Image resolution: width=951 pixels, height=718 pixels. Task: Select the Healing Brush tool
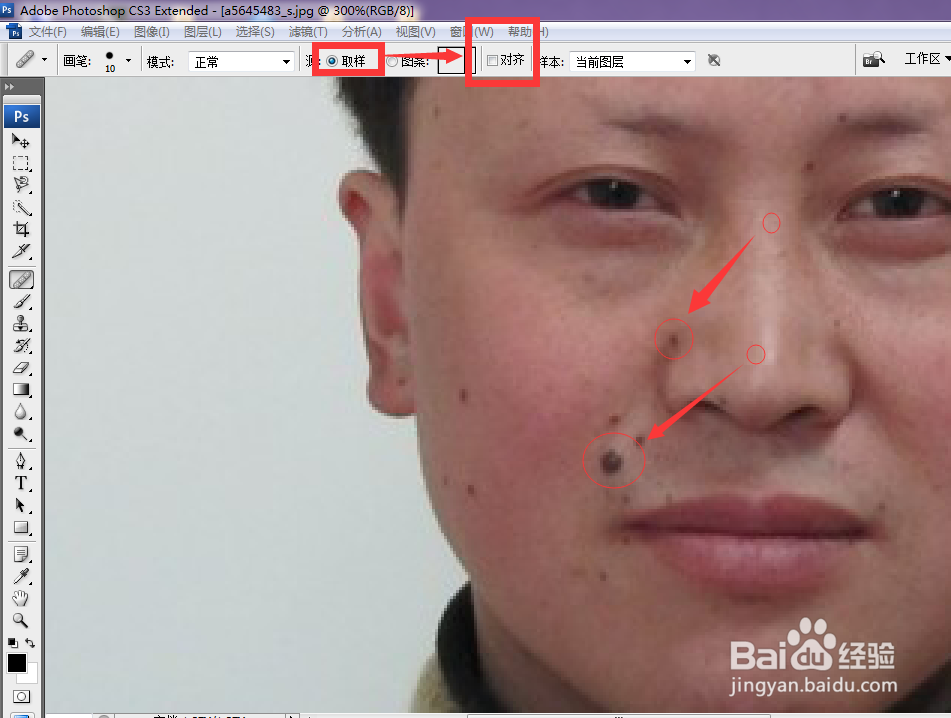pos(21,280)
